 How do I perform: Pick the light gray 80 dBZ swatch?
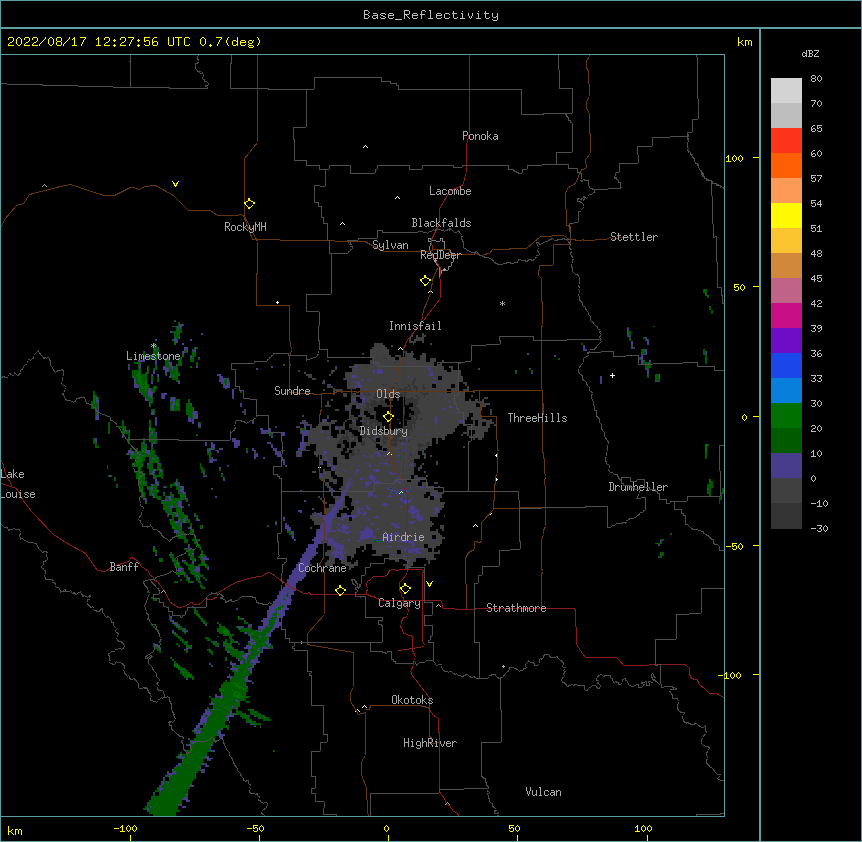coord(786,91)
